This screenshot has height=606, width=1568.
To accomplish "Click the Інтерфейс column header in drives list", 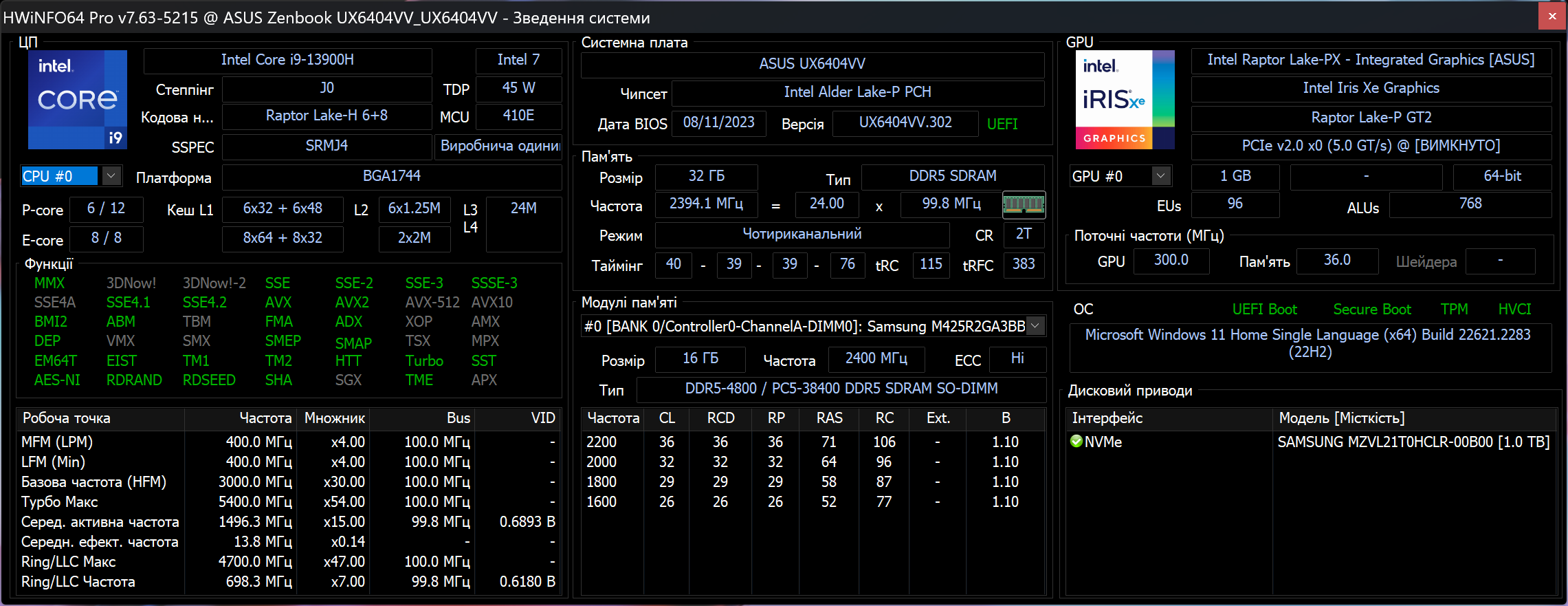I will 1107,418.
